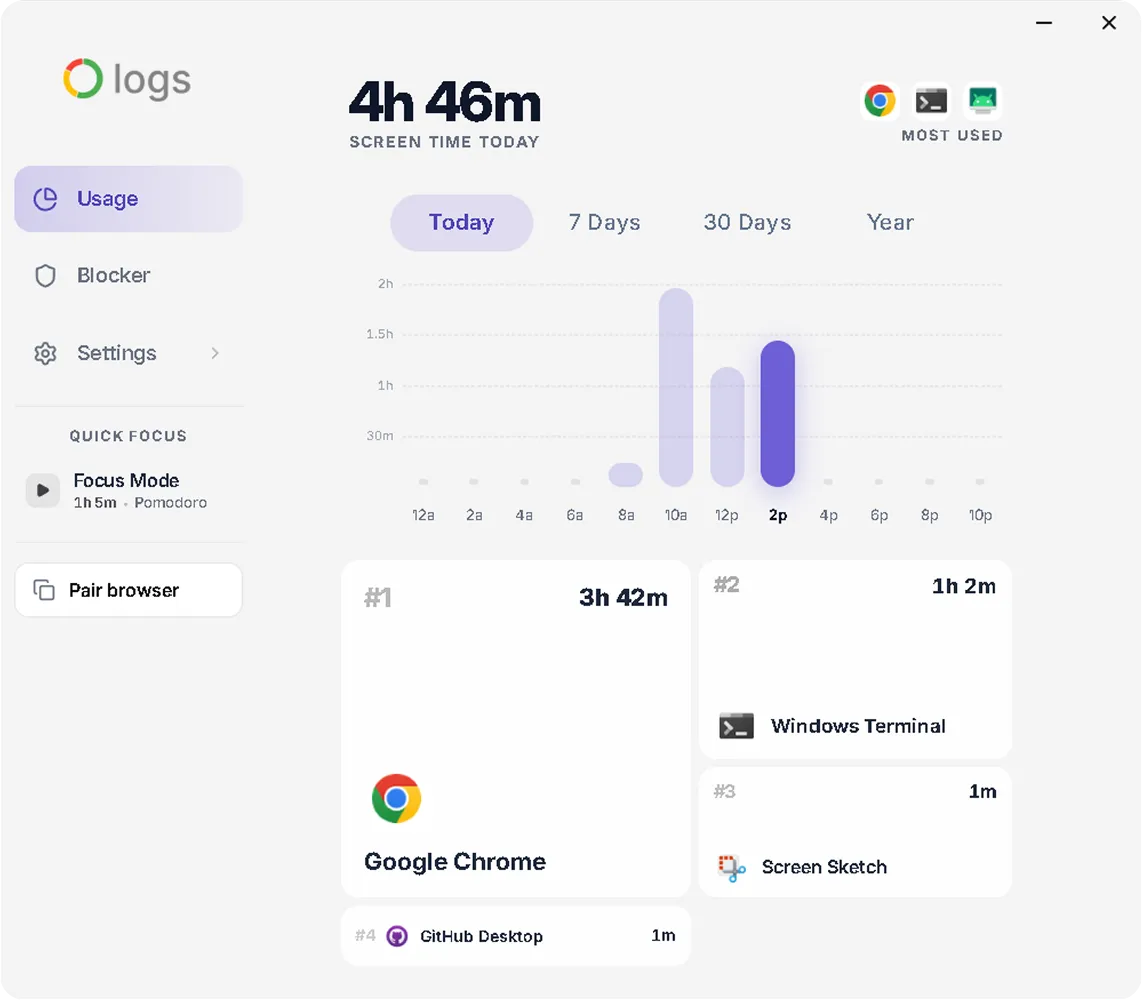Screen dimensions: 1142x1000
Task: Click the Blocker shield icon
Action: [45, 276]
